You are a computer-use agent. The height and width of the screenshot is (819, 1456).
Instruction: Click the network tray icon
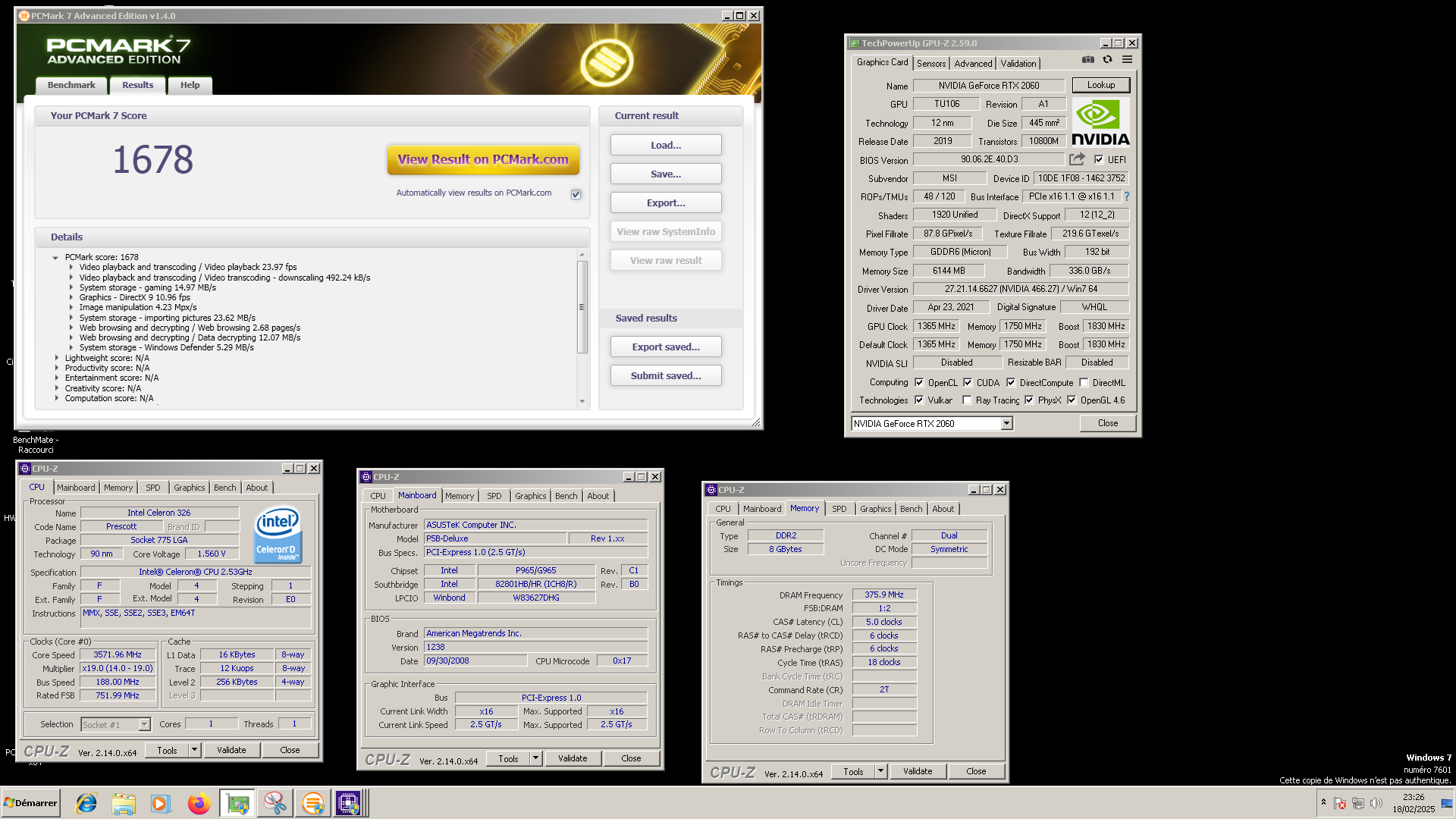1358,803
